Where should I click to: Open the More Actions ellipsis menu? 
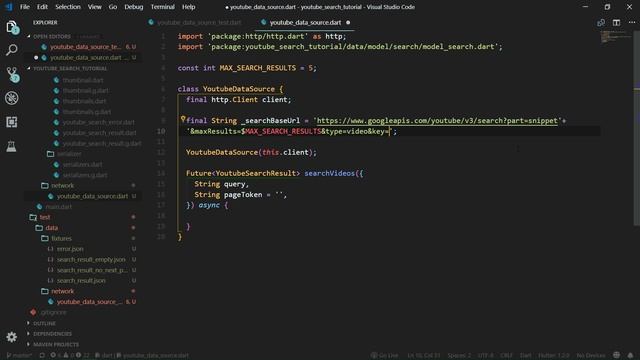pyautogui.click(x=631, y=23)
